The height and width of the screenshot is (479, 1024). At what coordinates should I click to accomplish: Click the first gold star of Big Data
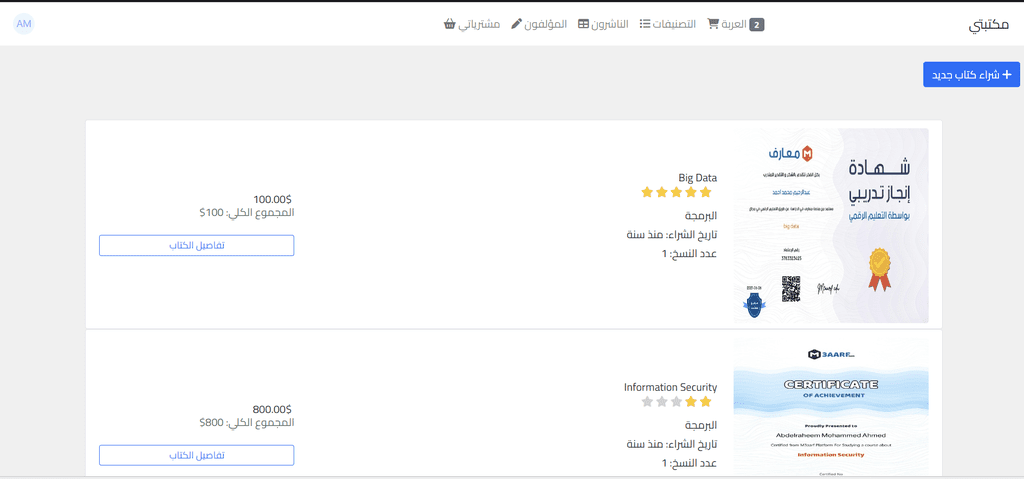coord(705,192)
